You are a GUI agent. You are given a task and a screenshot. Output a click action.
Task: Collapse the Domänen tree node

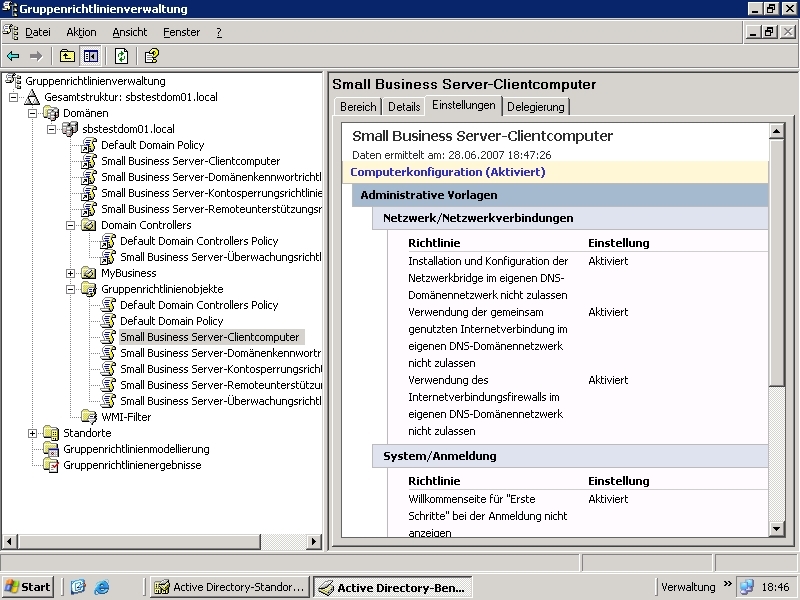click(33, 113)
